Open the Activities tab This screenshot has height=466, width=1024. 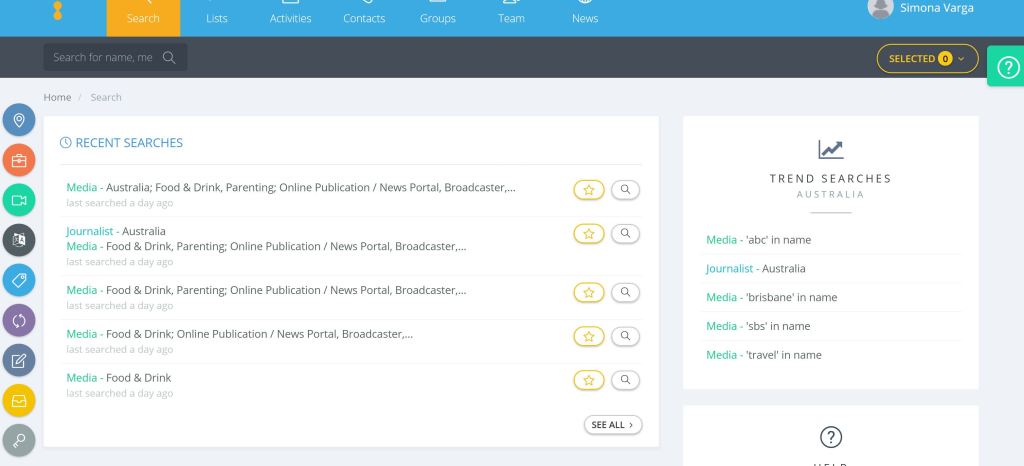290,18
